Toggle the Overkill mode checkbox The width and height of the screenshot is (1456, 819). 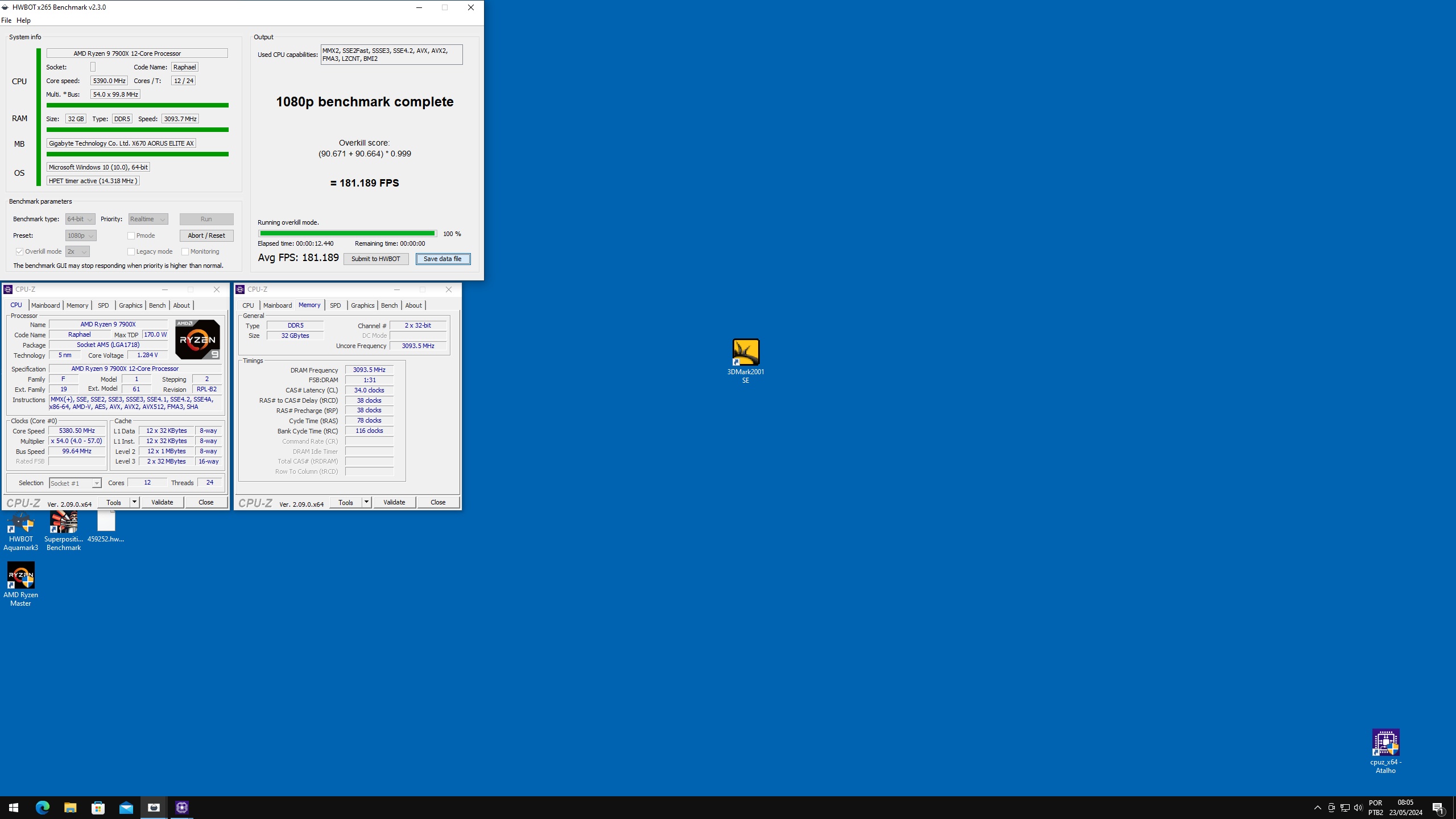(19, 251)
